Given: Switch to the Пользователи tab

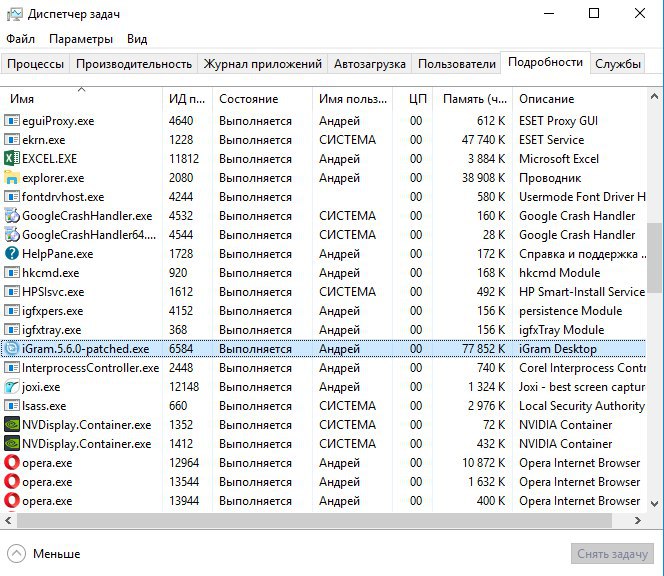Looking at the screenshot, I should (x=456, y=64).
